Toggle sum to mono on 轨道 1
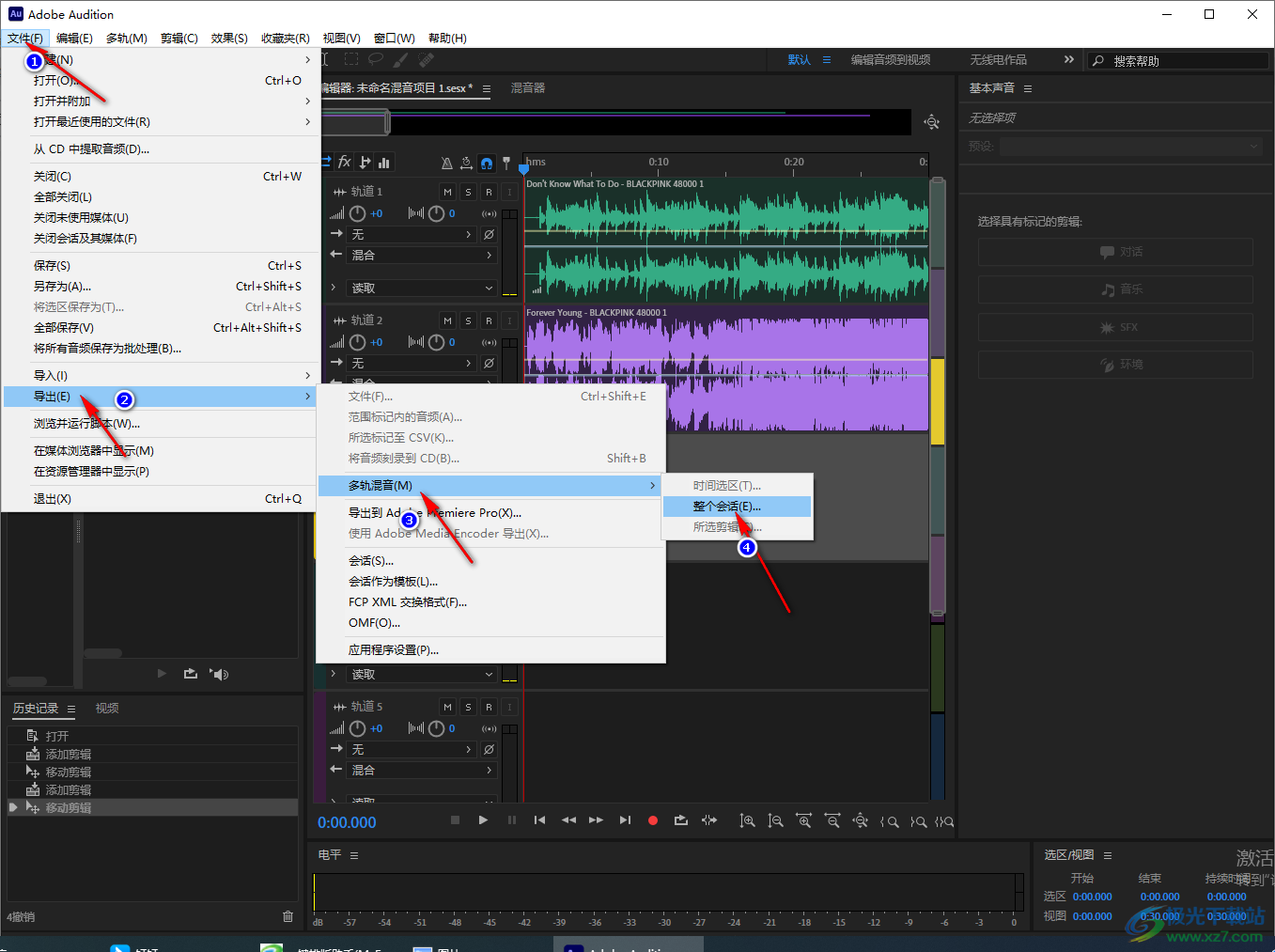Screen dimensions: 1275x952 (x=489, y=213)
